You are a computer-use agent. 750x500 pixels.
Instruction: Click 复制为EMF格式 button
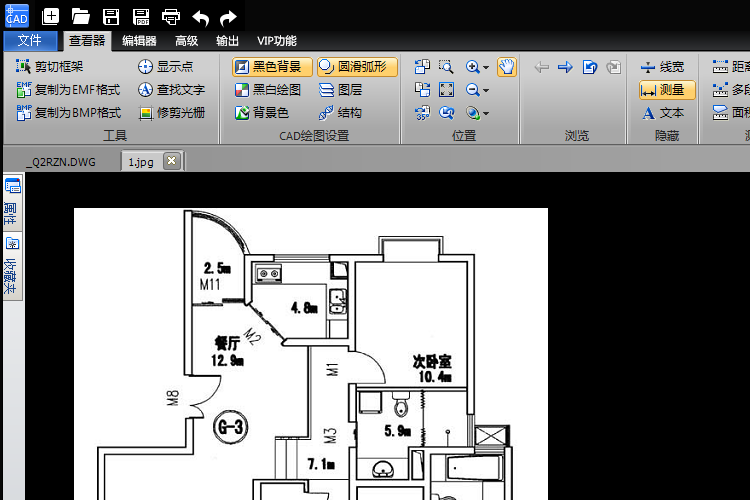(x=68, y=89)
